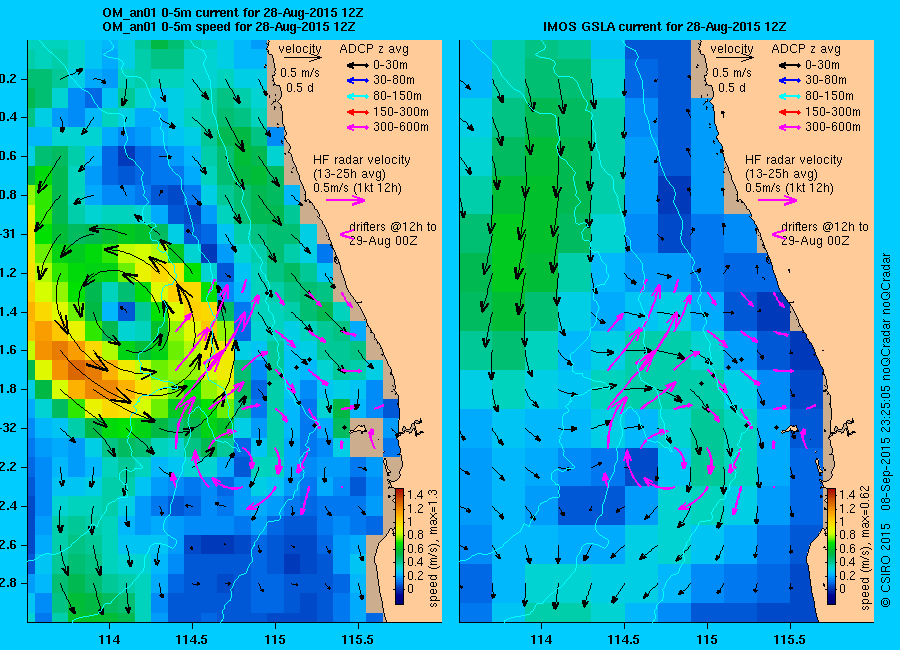Click the 'velocity' label in OM_an01 panel
Screen dimensions: 900x650
pyautogui.click(x=300, y=49)
